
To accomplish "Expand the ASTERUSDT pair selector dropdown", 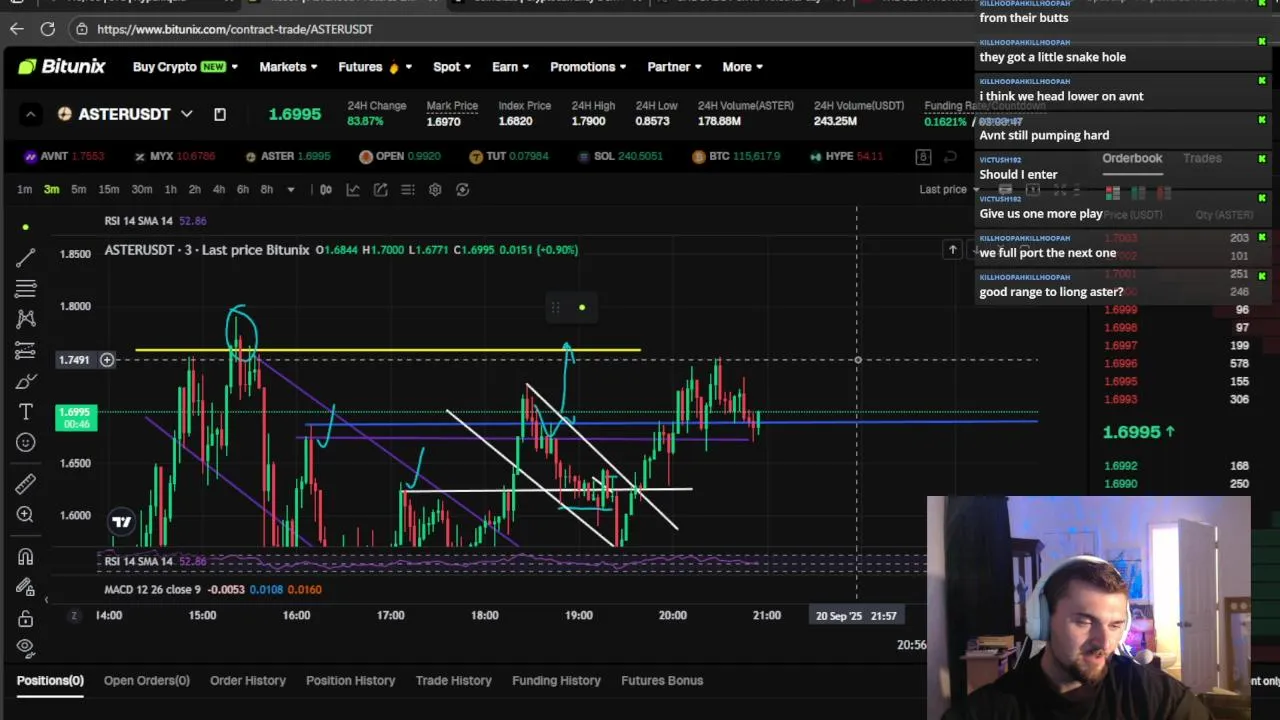I will 186,114.
